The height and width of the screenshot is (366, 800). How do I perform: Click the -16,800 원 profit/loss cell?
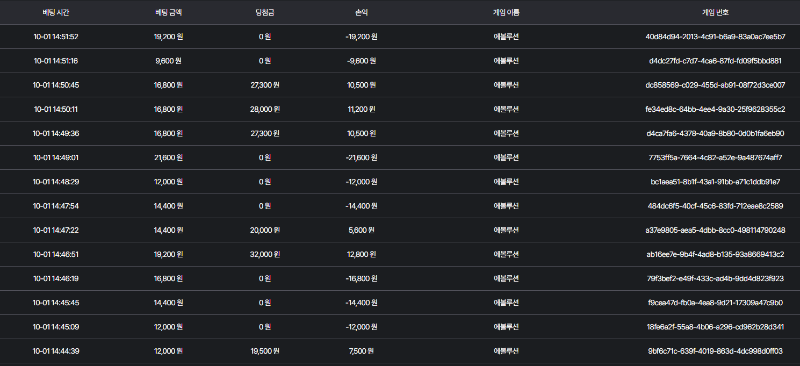coord(361,279)
